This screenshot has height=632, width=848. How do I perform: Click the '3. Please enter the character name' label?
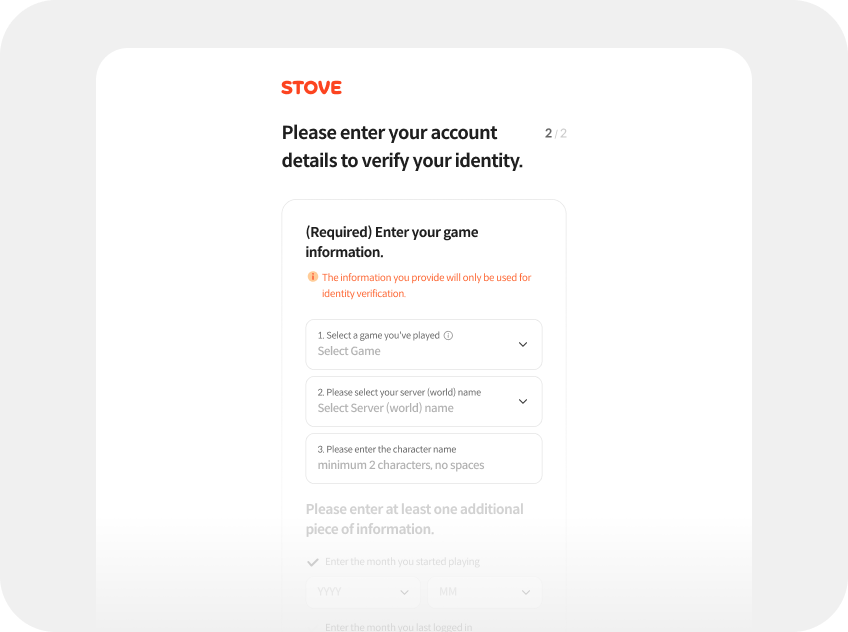(387, 450)
